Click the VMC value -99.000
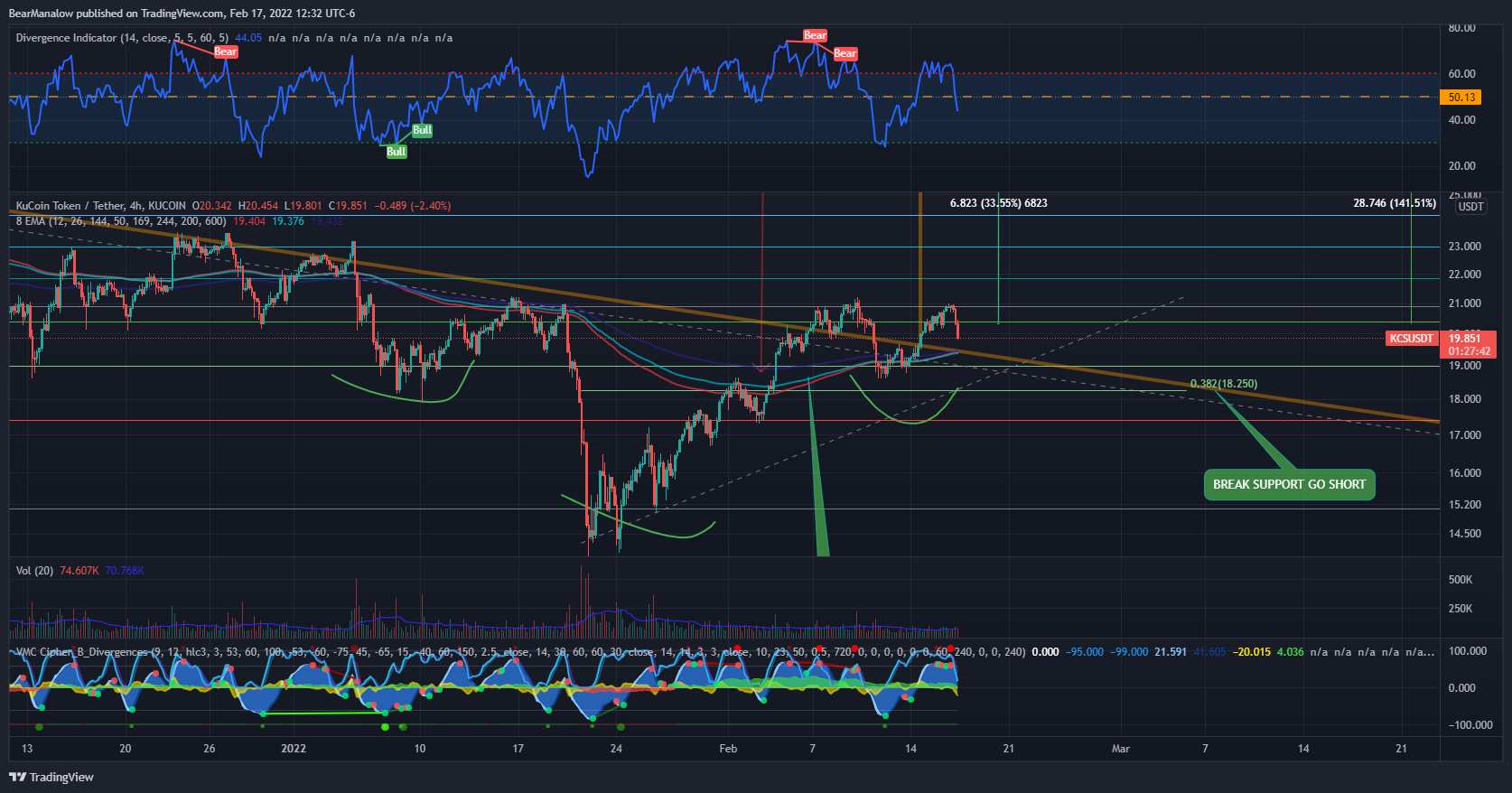Viewport: 1512px width, 793px height. coord(1129,652)
